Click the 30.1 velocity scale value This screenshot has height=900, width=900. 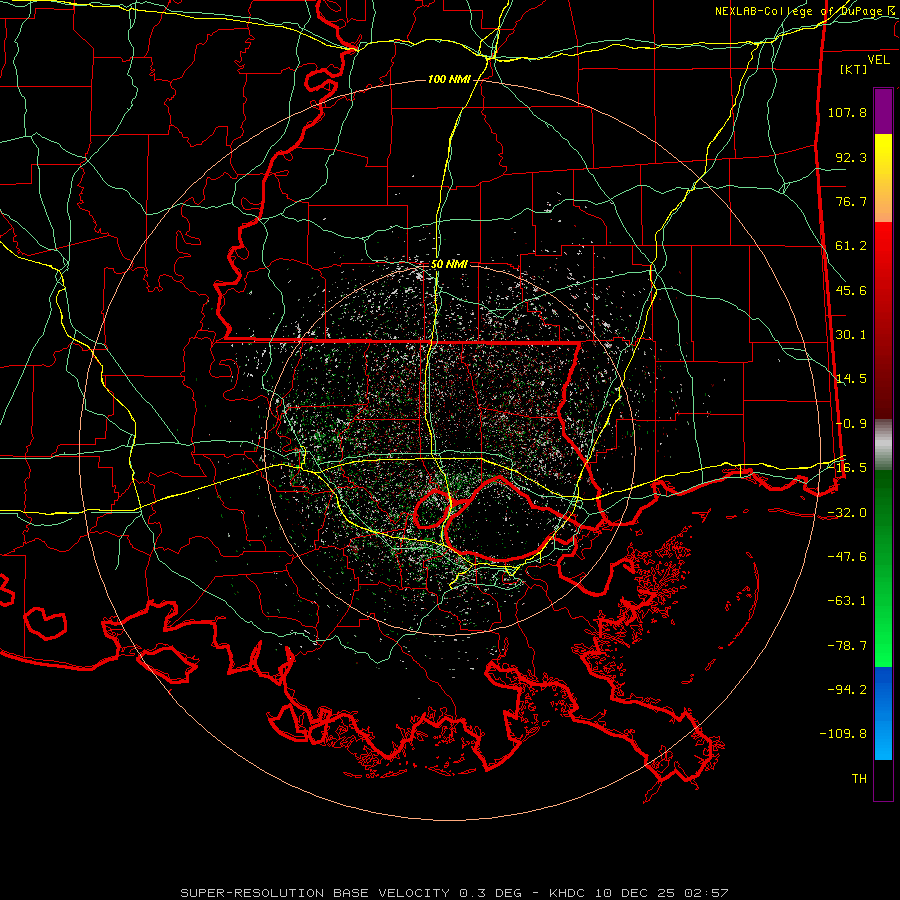click(x=851, y=335)
